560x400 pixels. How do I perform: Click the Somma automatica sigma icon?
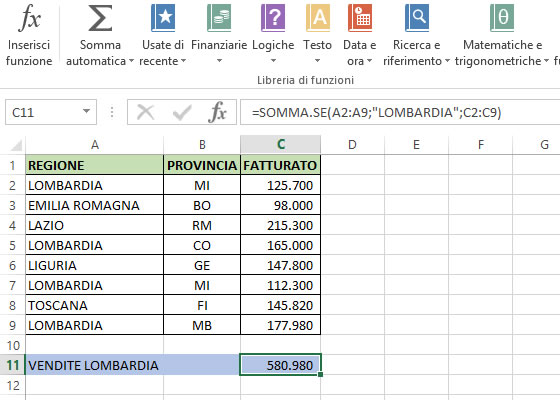pos(100,18)
